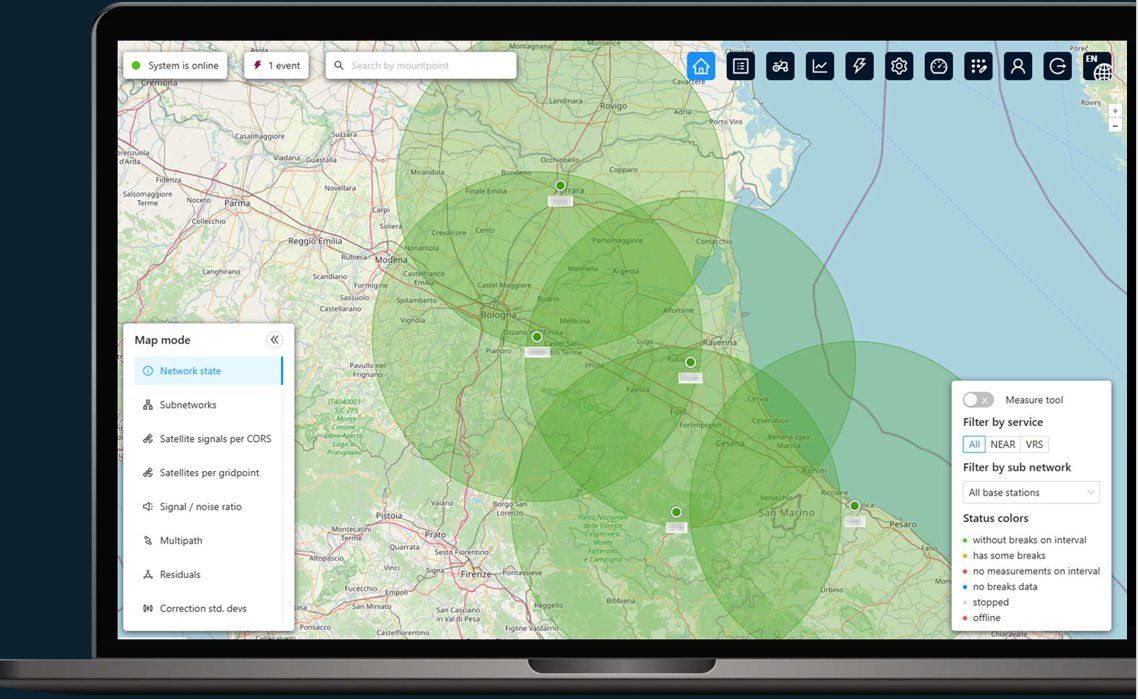This screenshot has height=699, width=1138.
Task: Select Satellites per gridpoint mode
Action: tap(208, 473)
